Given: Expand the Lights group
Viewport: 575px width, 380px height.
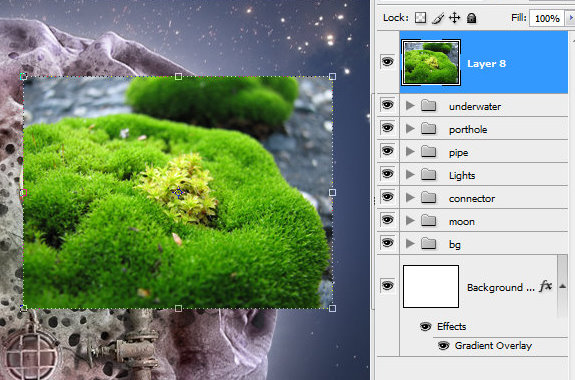Looking at the screenshot, I should [410, 175].
